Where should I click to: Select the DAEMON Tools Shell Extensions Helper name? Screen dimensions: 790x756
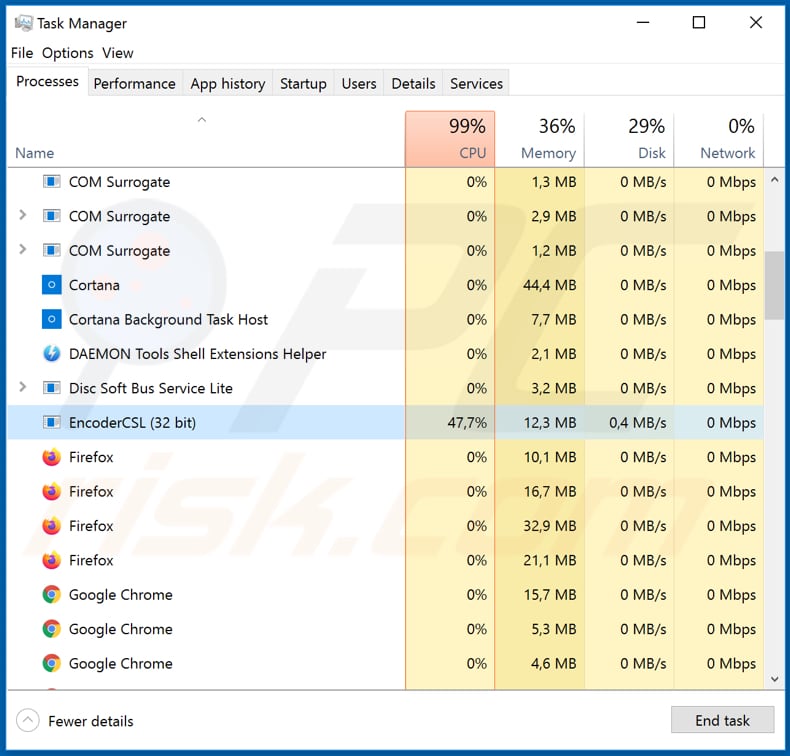pos(198,354)
